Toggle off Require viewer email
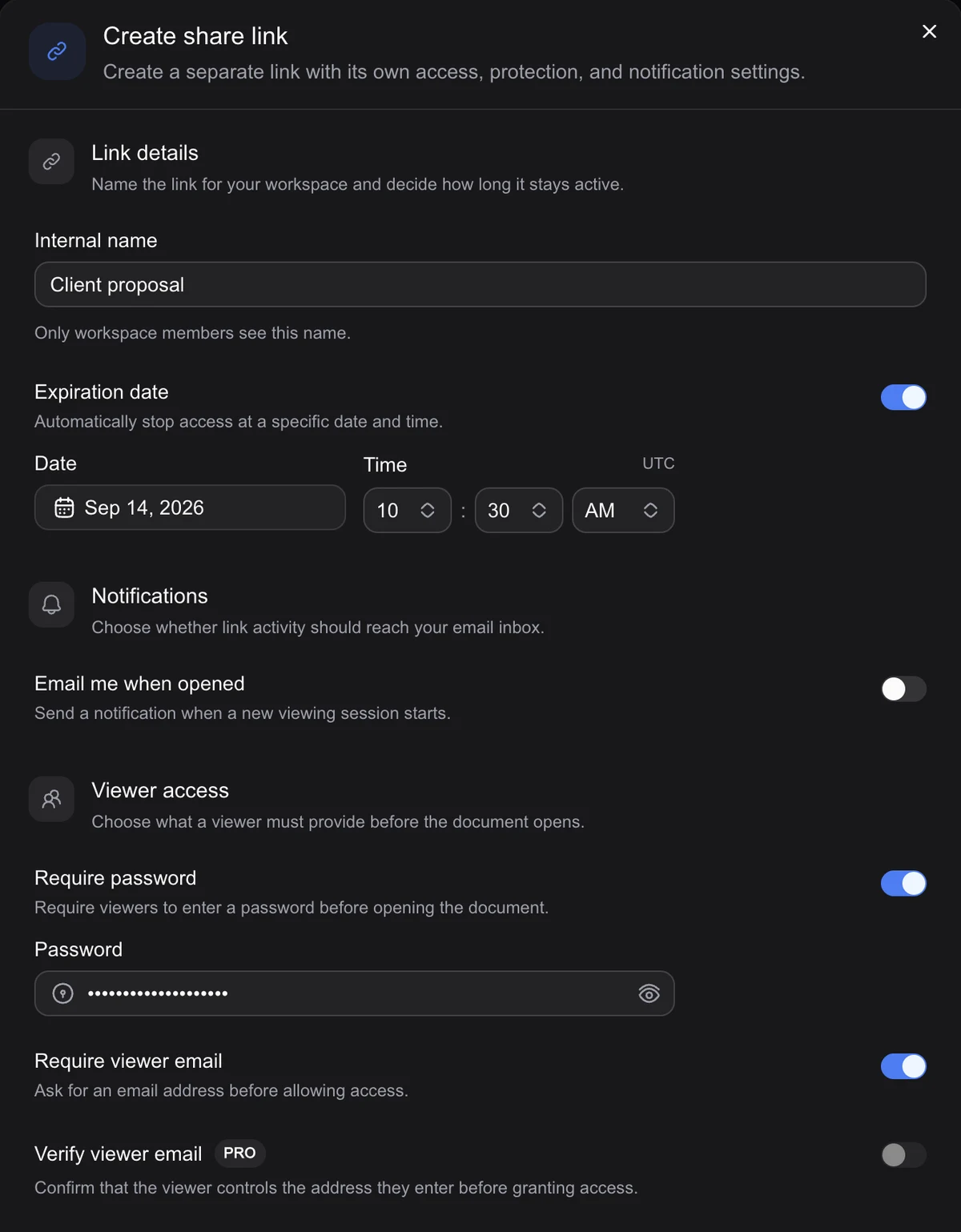Screen dimensions: 961x1232 903,1066
